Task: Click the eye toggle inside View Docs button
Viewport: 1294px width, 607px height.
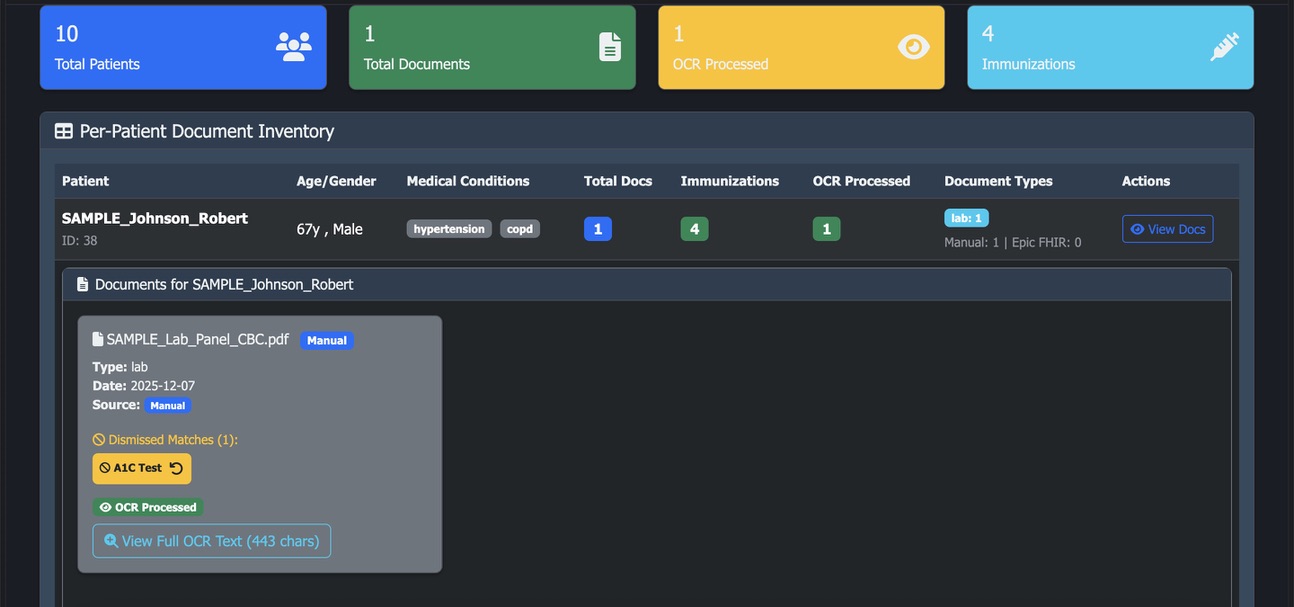Action: [1137, 228]
